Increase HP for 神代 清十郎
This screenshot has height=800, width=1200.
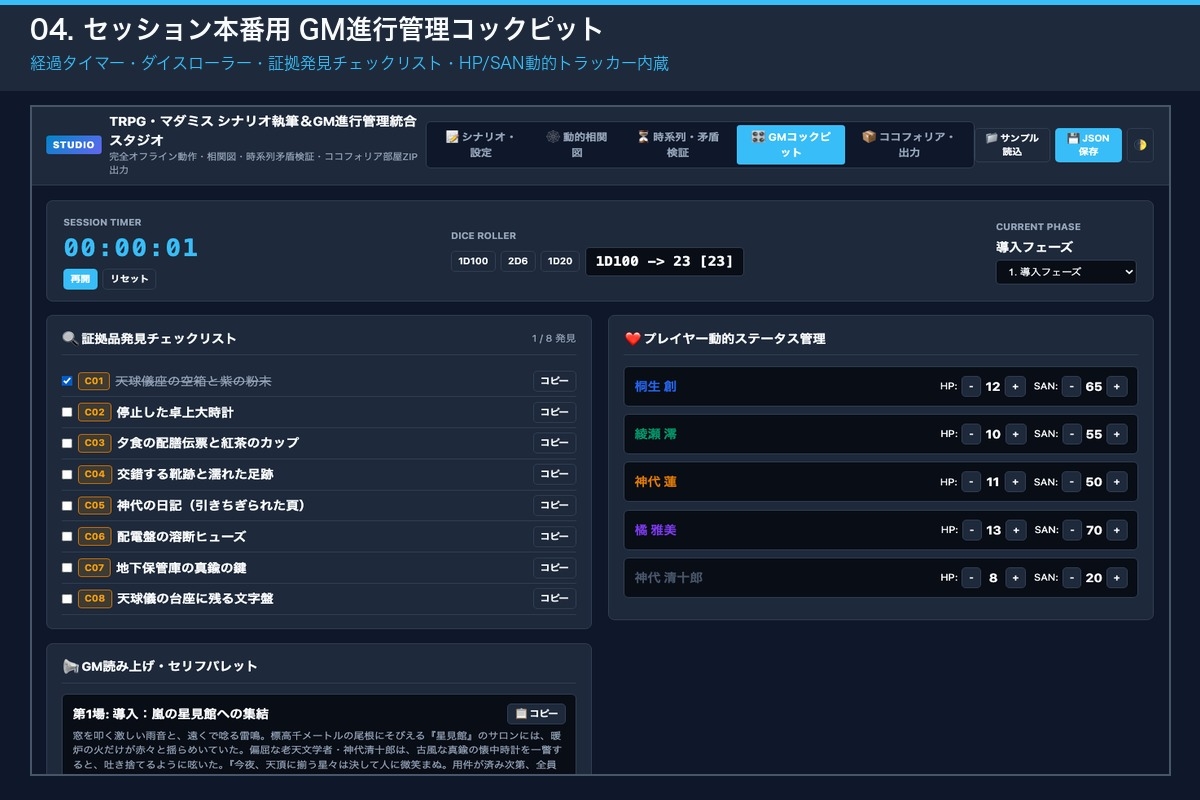[x=1015, y=578]
